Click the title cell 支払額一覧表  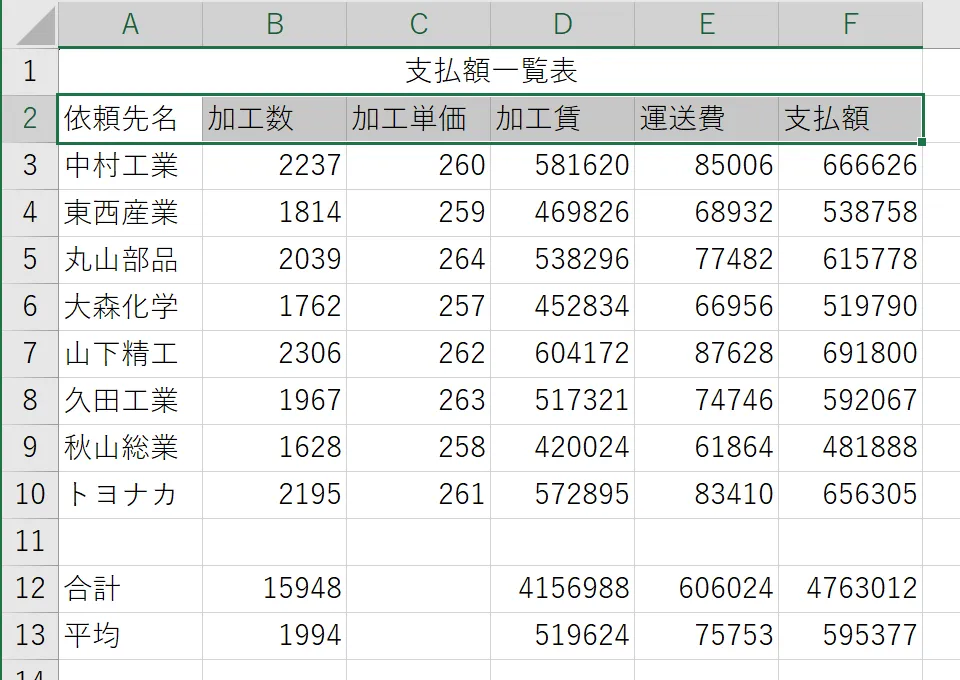pyautogui.click(x=490, y=71)
